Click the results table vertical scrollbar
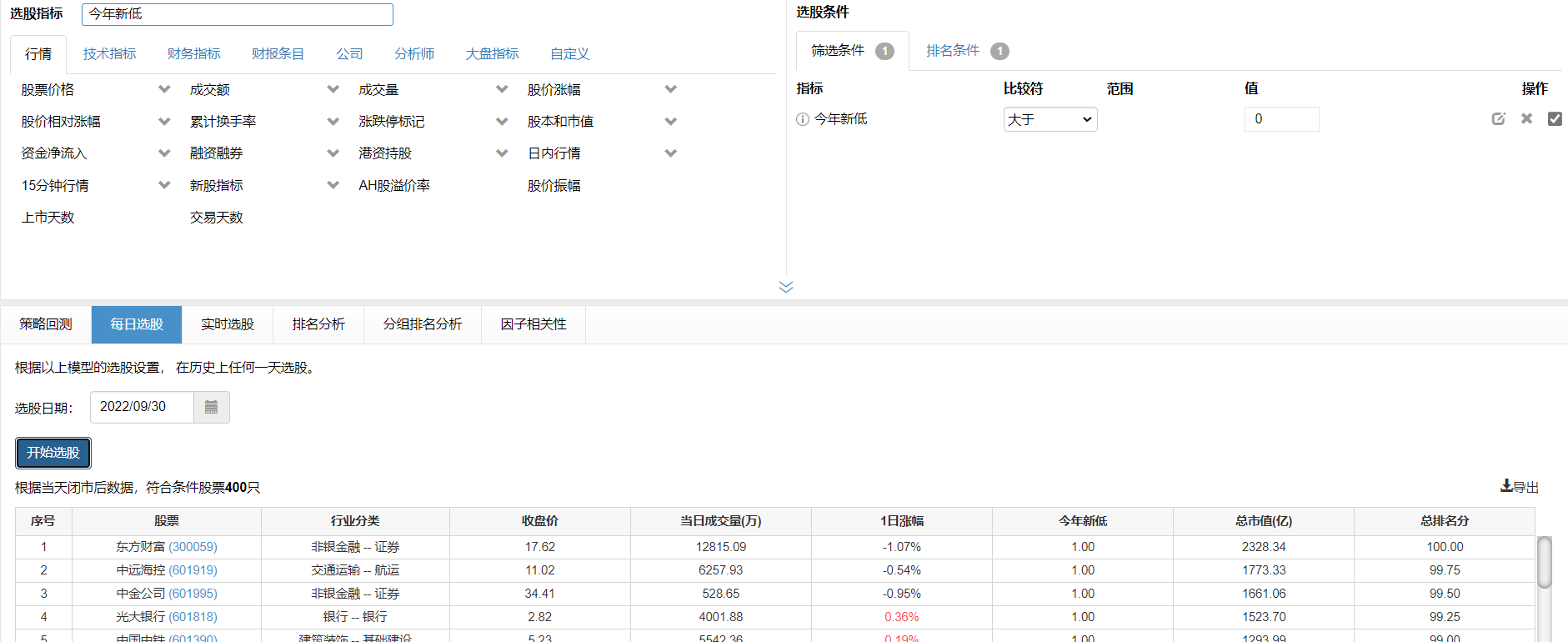The height and width of the screenshot is (642, 1568). coord(1544,563)
